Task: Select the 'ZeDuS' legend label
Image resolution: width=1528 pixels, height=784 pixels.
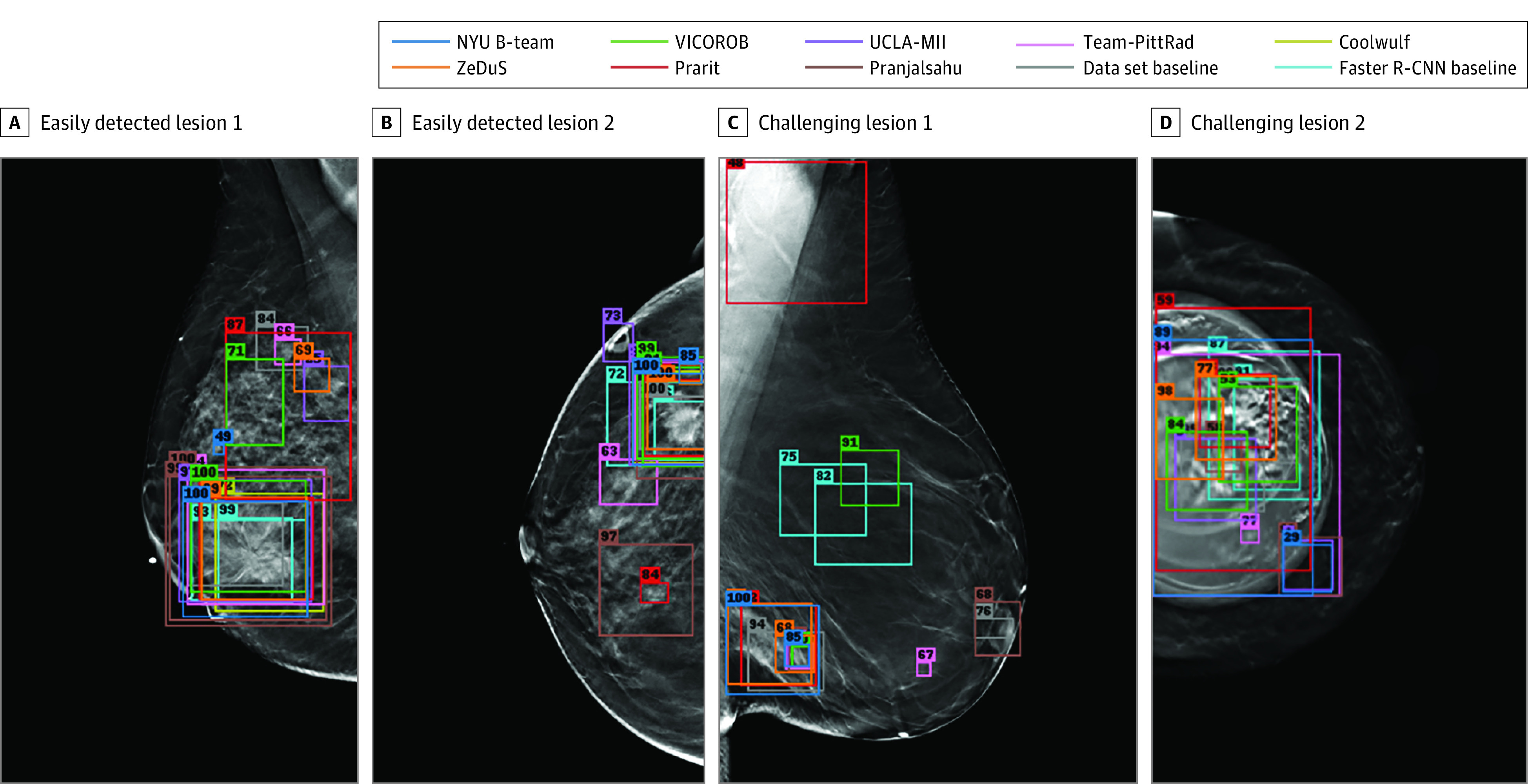Action: tap(481, 68)
